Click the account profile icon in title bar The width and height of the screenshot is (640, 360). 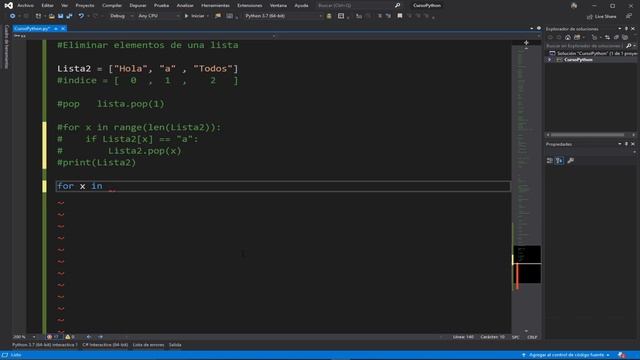point(574,6)
